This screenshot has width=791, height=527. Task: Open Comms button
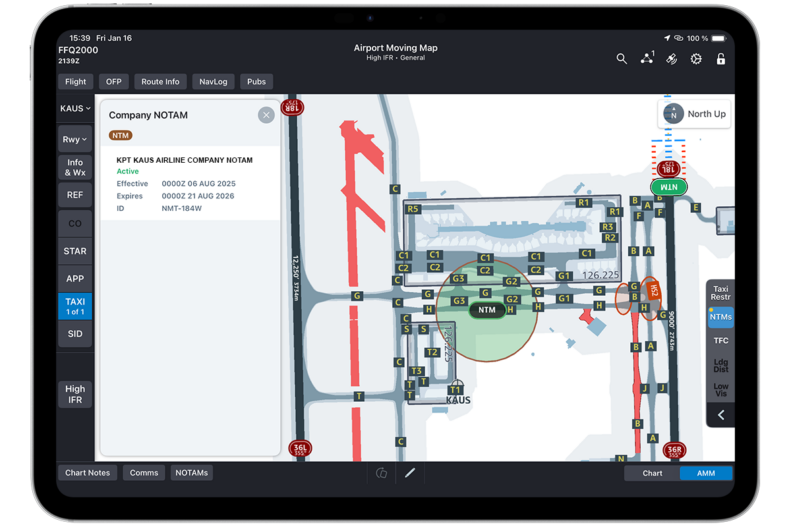pyautogui.click(x=144, y=473)
